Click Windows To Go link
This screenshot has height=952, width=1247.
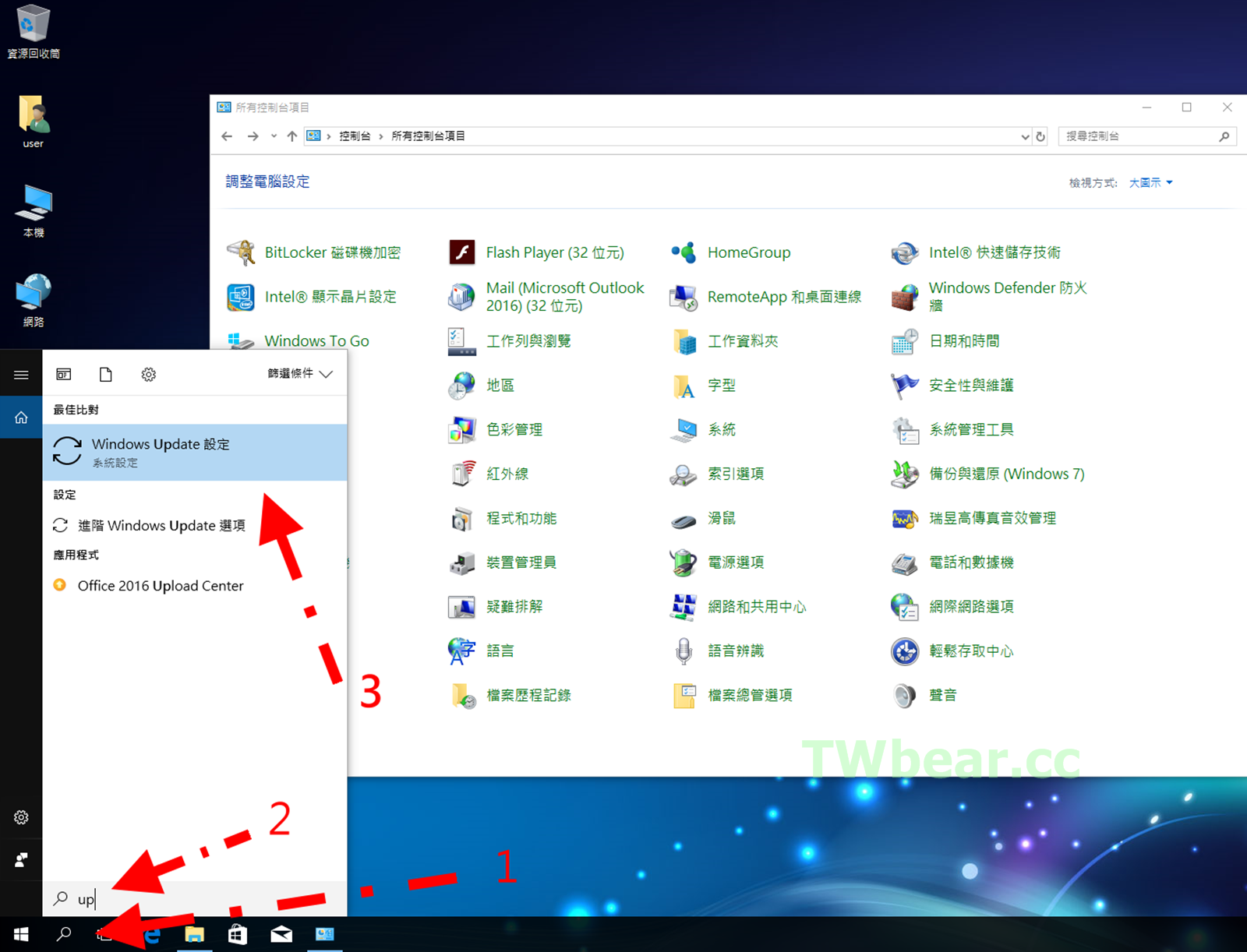316,341
